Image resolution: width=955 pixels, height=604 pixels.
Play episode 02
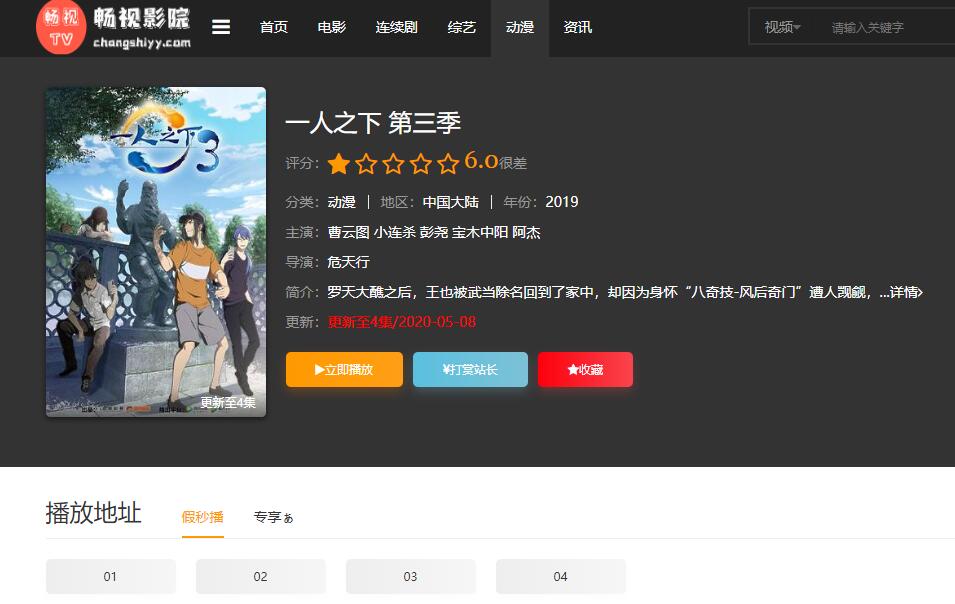(x=261, y=577)
